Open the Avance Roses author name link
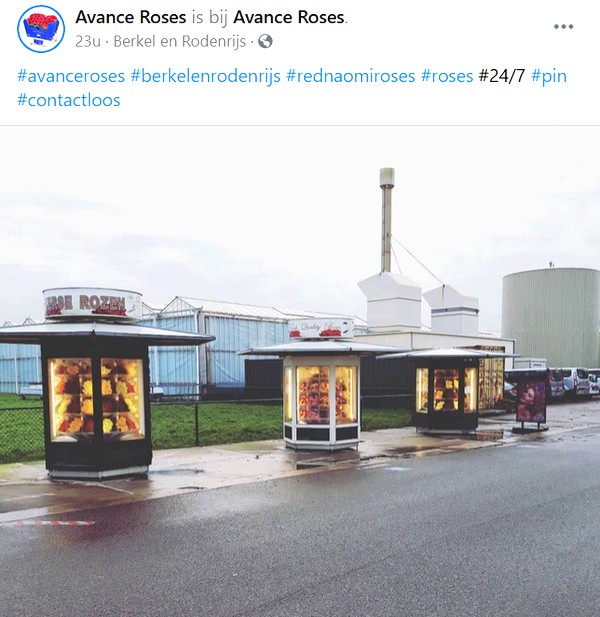Screen dimensions: 600x617 pyautogui.click(x=131, y=17)
